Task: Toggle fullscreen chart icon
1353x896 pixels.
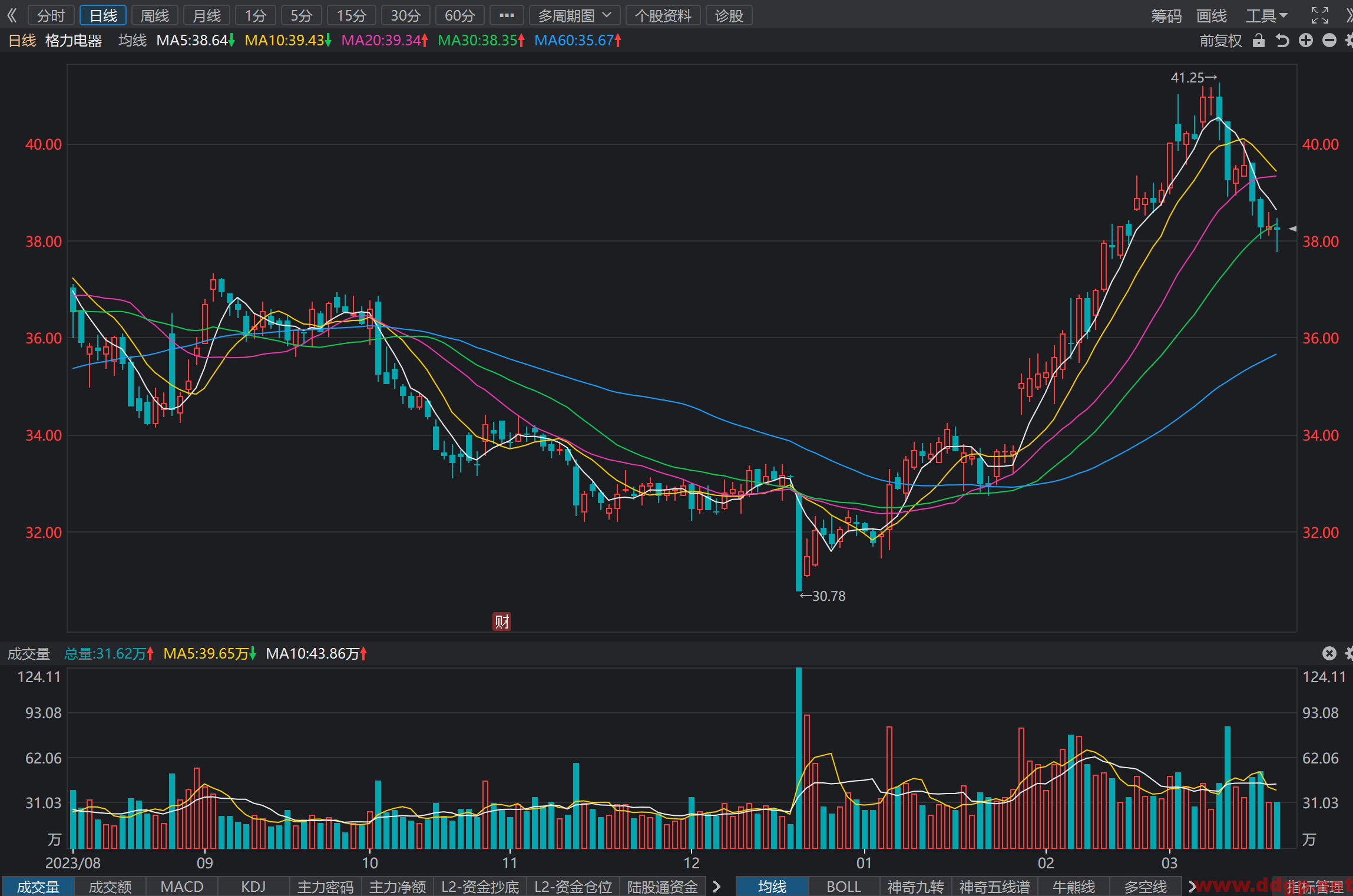Action: [1320, 15]
